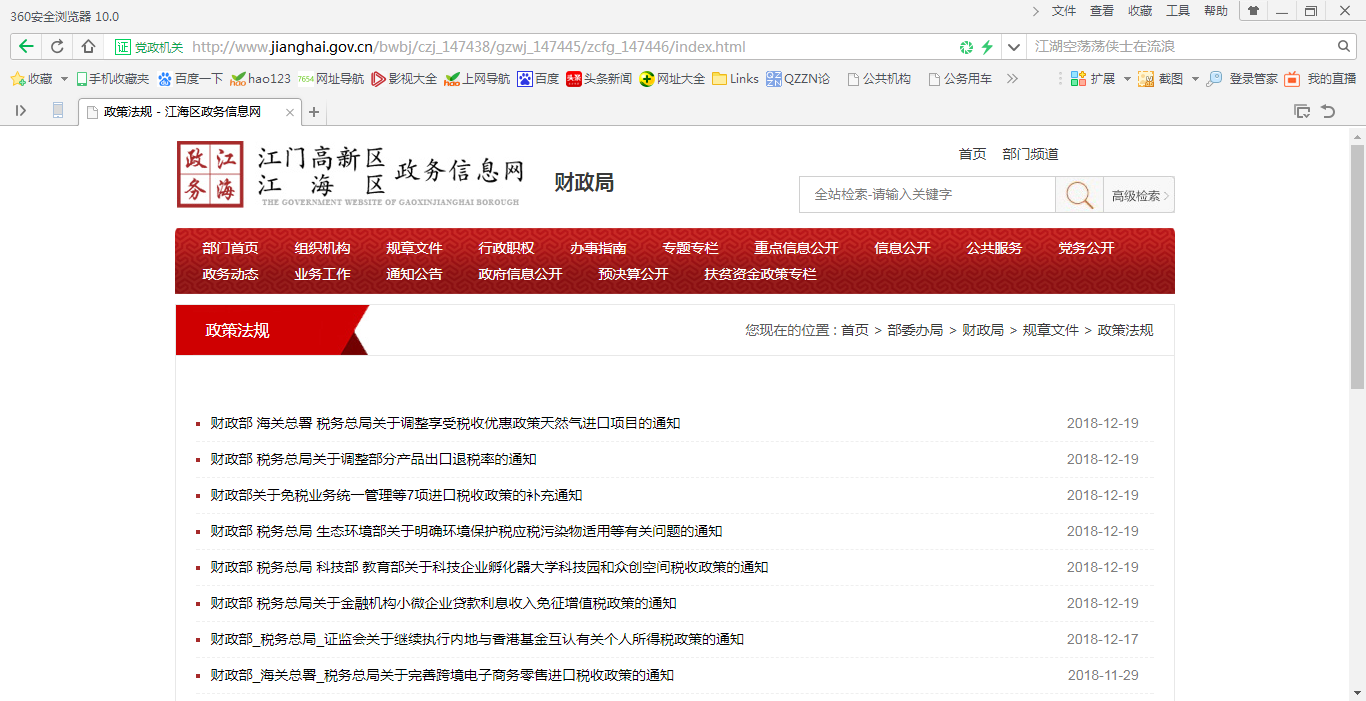This screenshot has width=1366, height=701.
Task: Reload the page with the refresh icon
Action: pos(57,47)
